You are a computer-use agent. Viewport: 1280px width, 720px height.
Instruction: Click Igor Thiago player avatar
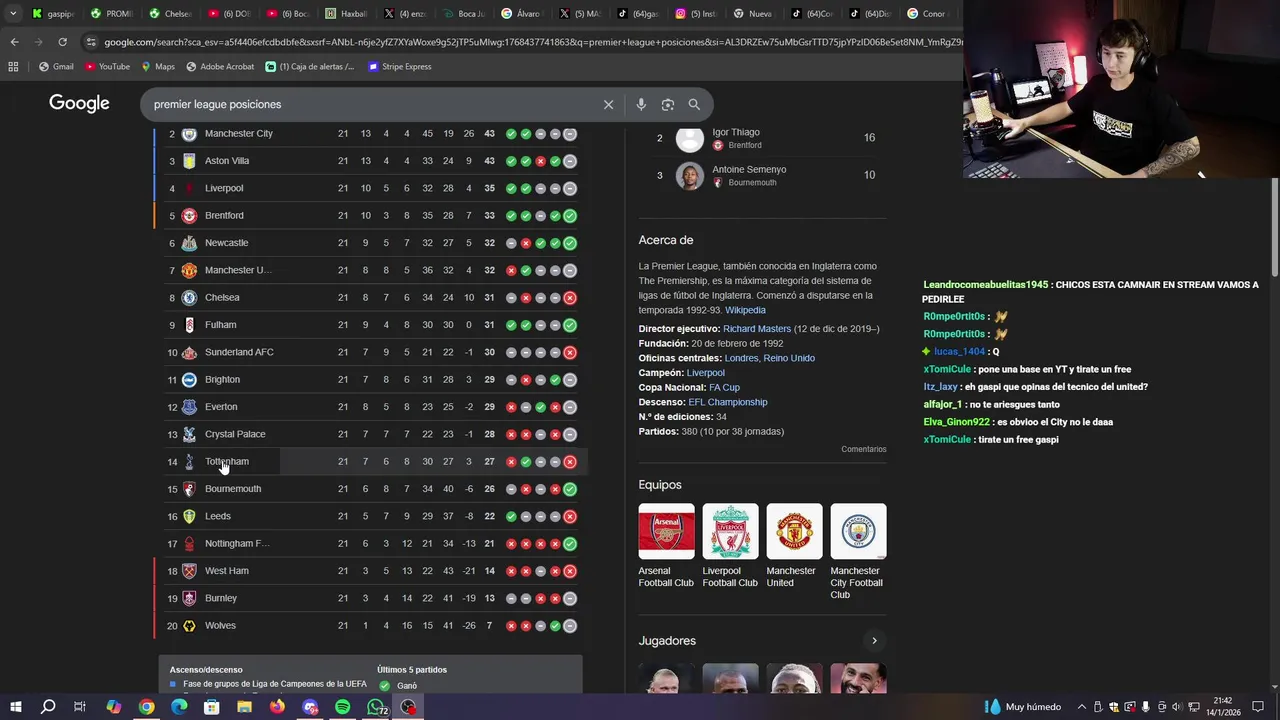(x=690, y=138)
